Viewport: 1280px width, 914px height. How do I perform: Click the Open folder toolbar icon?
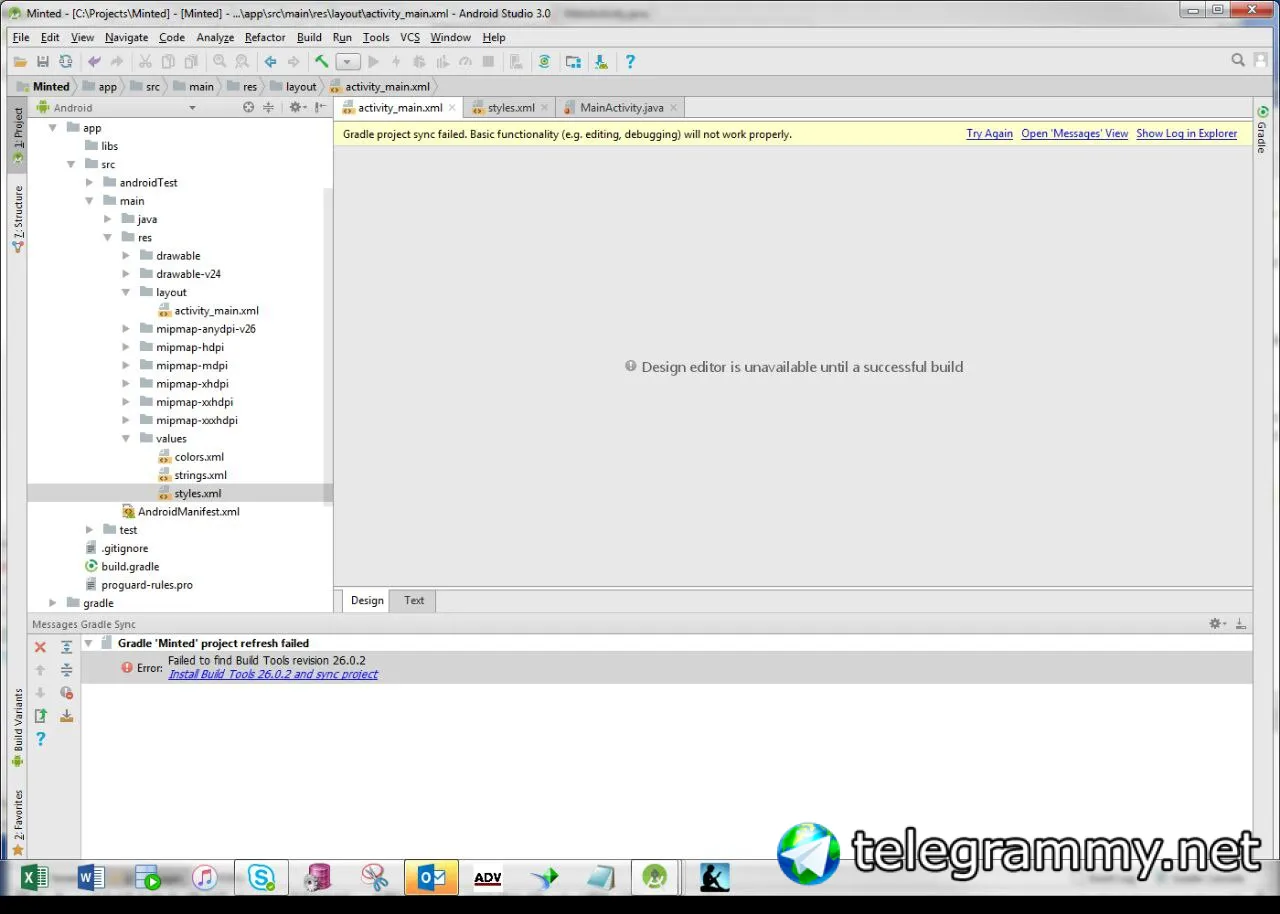click(20, 62)
